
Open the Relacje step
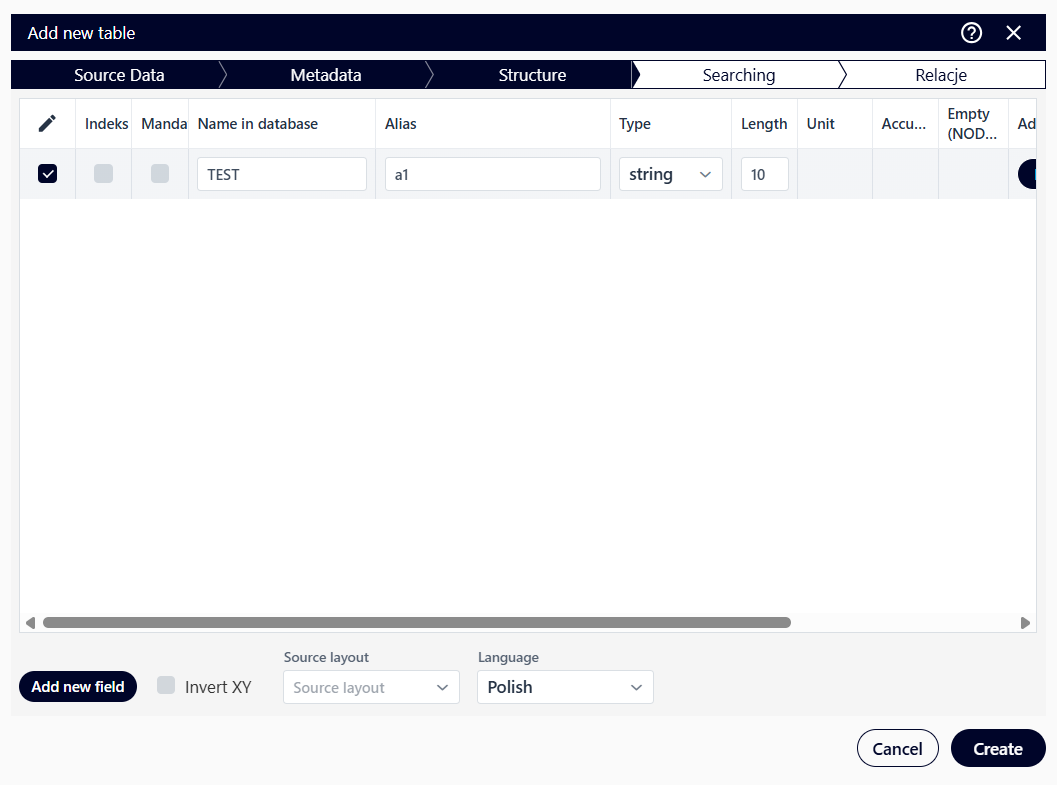click(x=940, y=75)
